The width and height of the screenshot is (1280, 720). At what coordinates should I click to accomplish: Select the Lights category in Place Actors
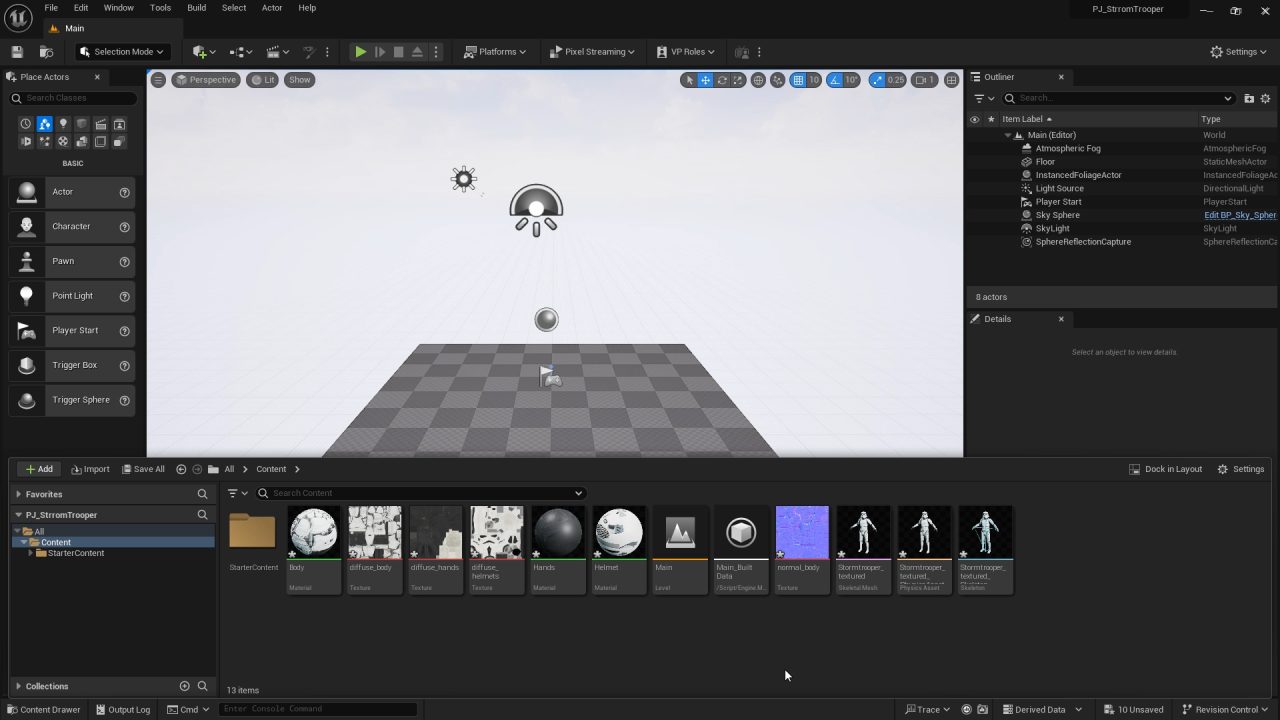coord(63,124)
